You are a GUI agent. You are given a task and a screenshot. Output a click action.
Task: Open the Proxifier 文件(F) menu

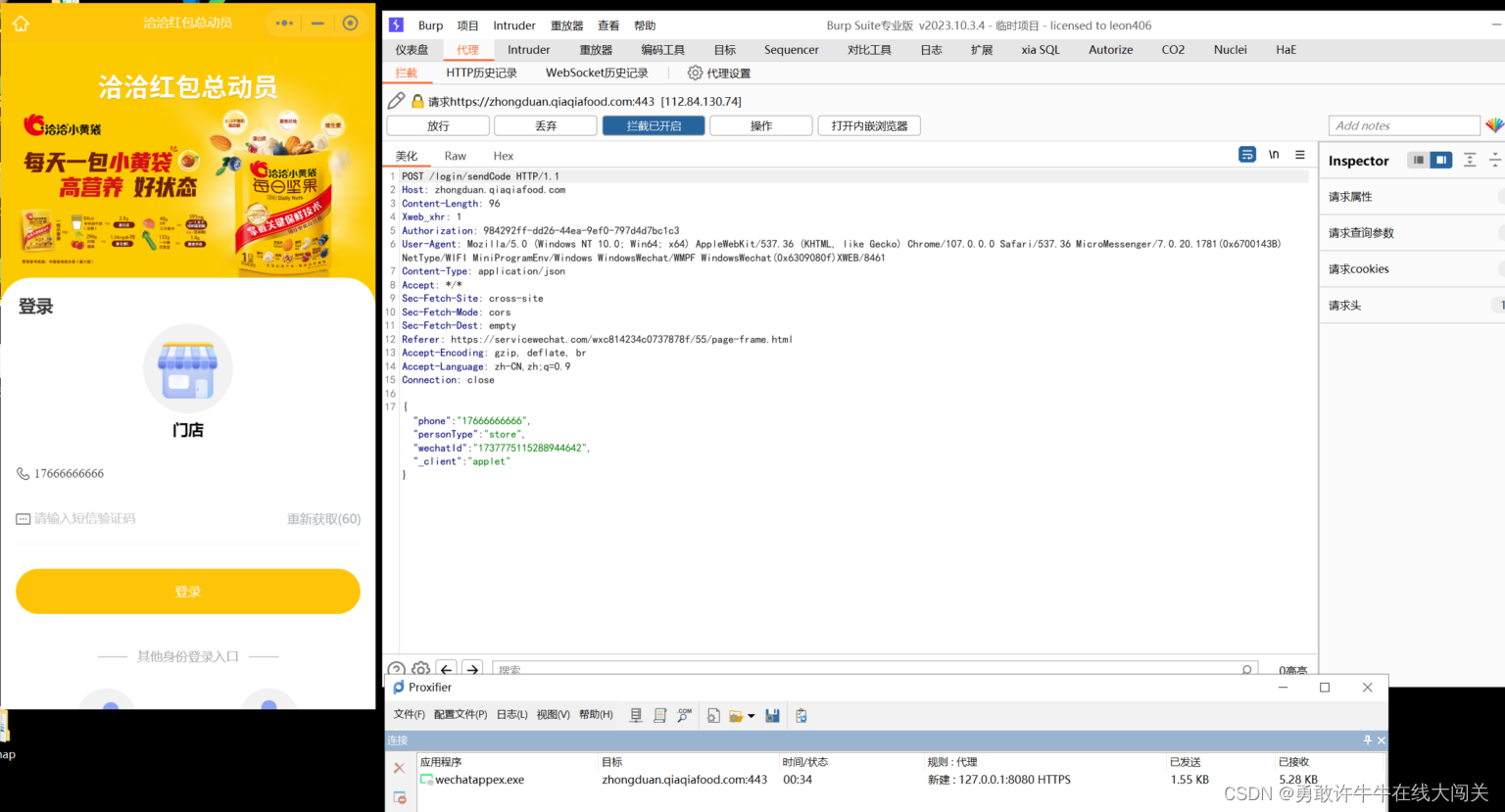409,715
